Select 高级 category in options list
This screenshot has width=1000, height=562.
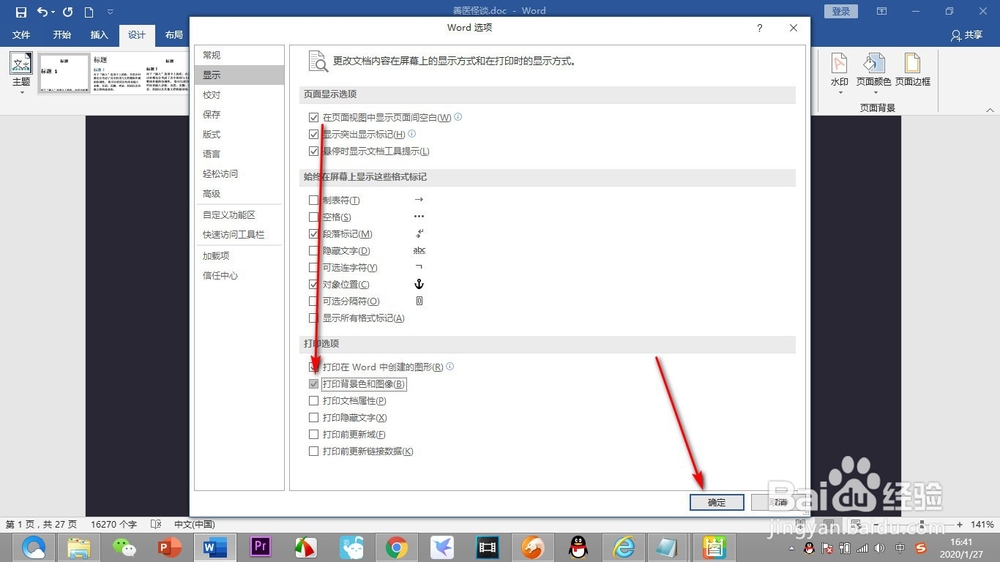[x=239, y=193]
